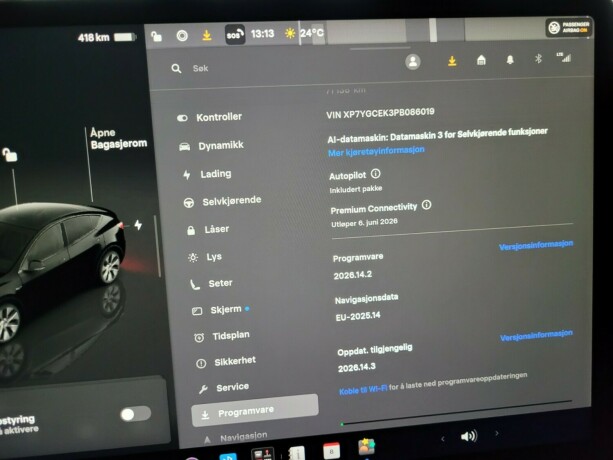
Task: Tap the black car model image
Action: tap(61, 270)
